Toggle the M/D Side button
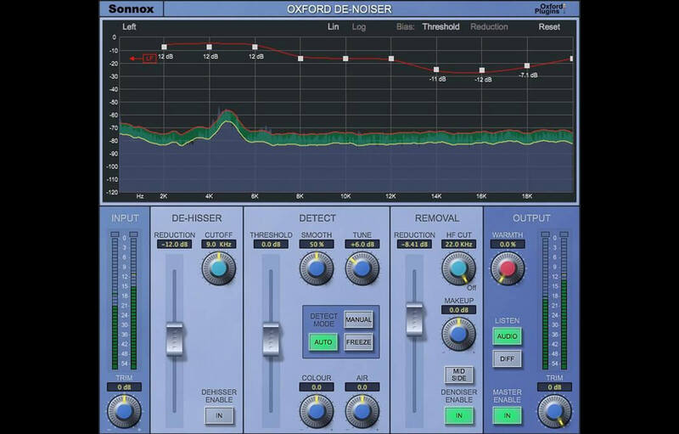Image resolution: width=679 pixels, height=434 pixels. 459,375
